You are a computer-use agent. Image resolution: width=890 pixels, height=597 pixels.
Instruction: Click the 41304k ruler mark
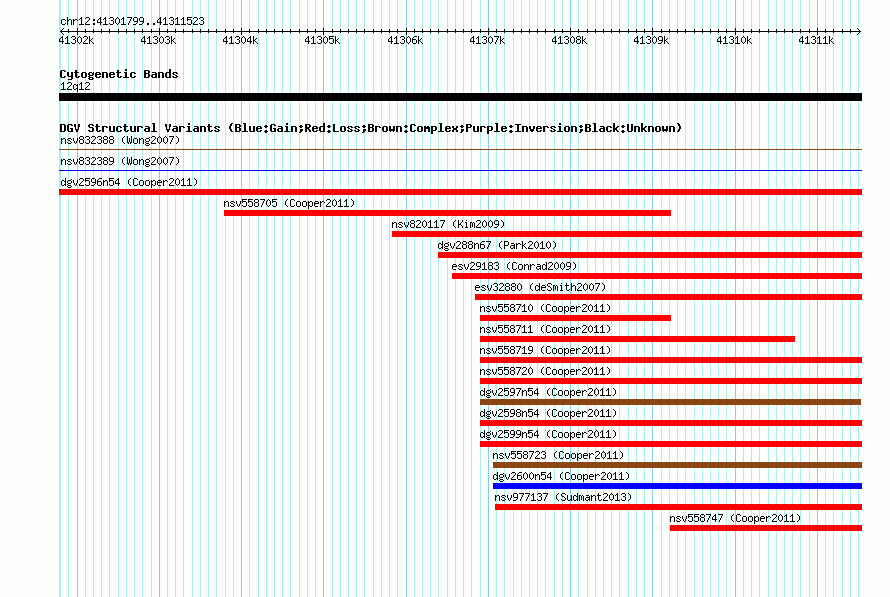pos(240,40)
